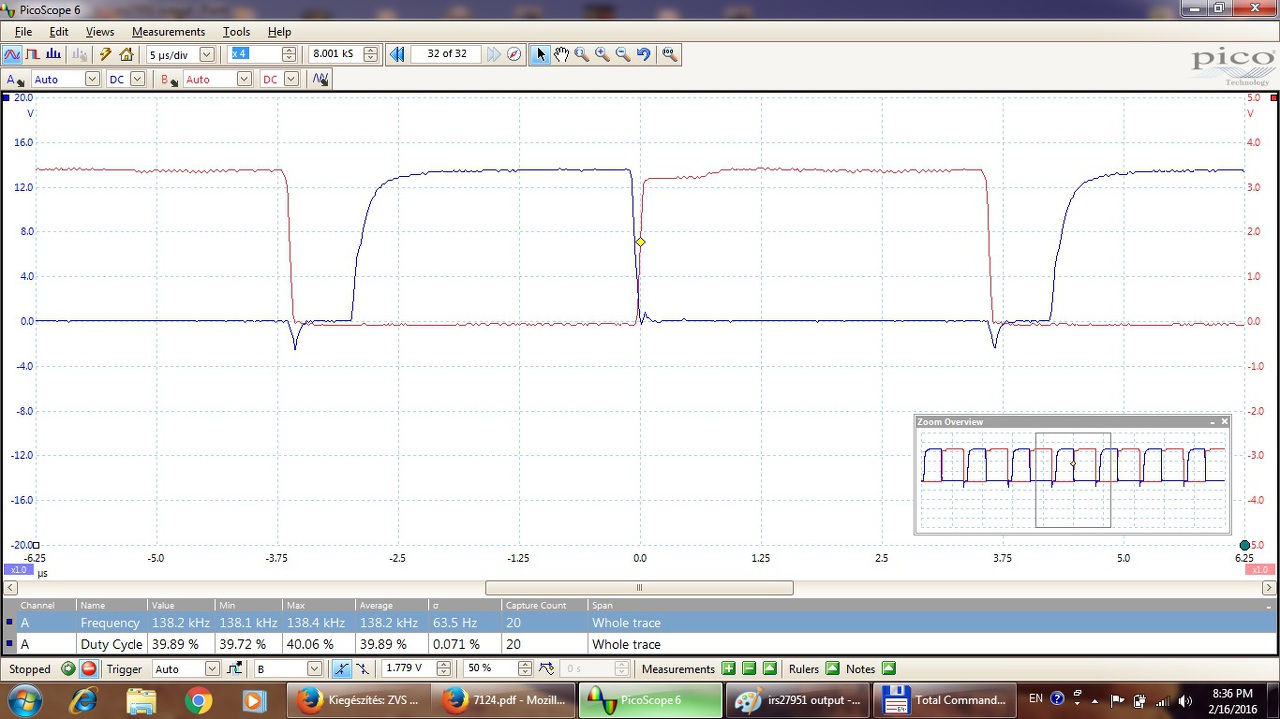Image resolution: width=1280 pixels, height=719 pixels.
Task: Open the Math channels button
Action: 320,79
